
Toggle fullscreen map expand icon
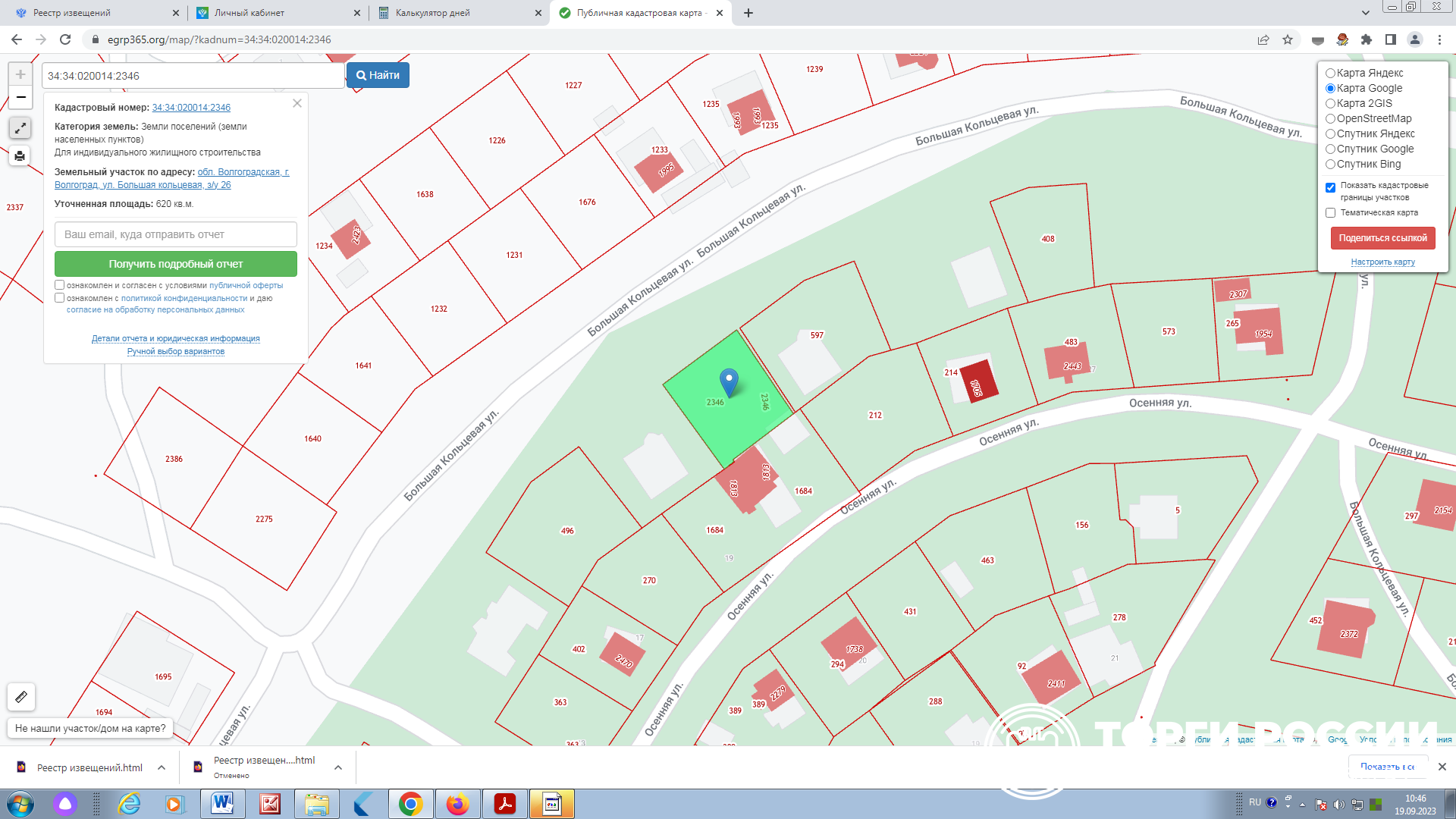click(20, 128)
